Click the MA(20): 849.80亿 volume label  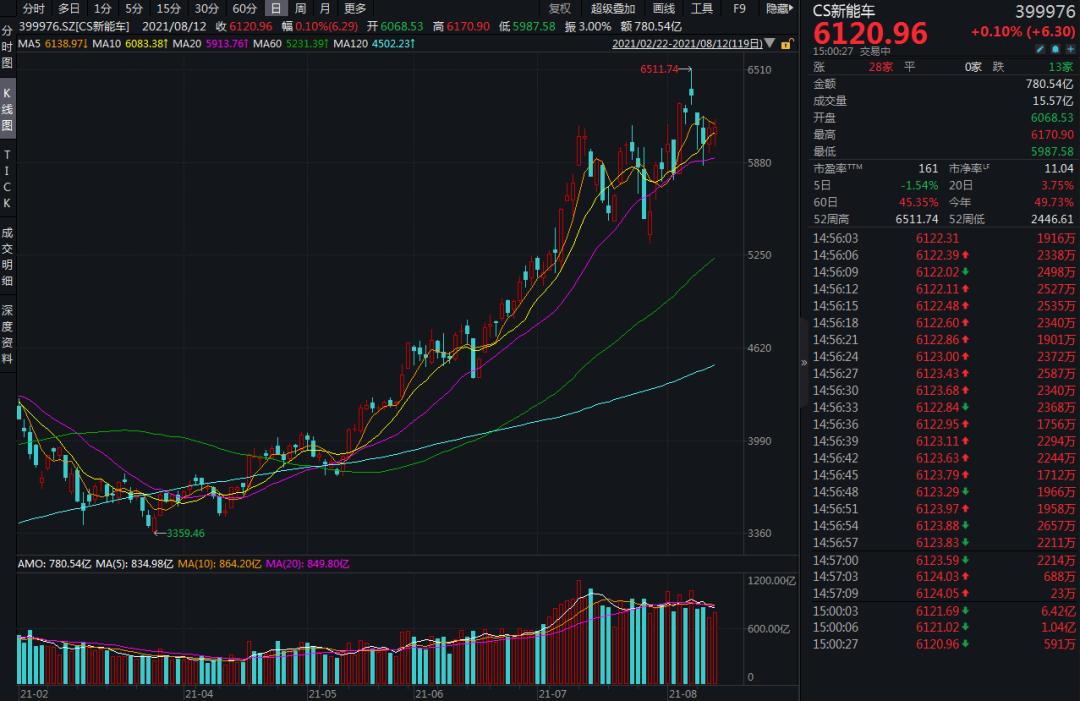coord(307,564)
